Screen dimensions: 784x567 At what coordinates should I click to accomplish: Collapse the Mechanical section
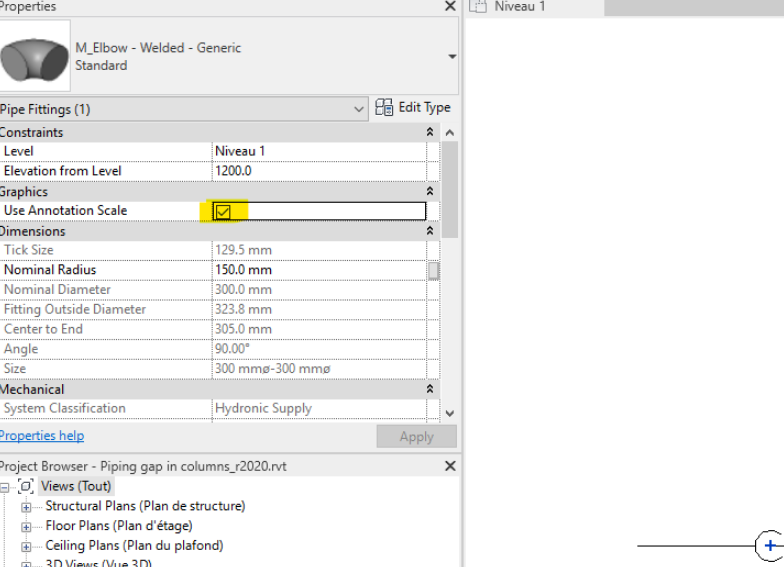(430, 389)
